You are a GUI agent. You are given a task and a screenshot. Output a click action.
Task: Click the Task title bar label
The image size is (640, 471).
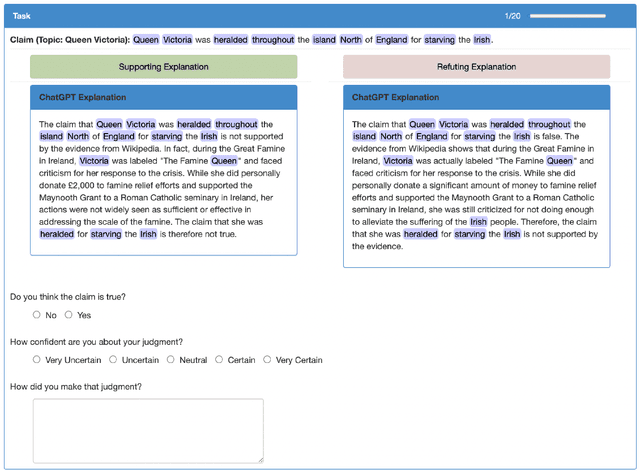21,16
